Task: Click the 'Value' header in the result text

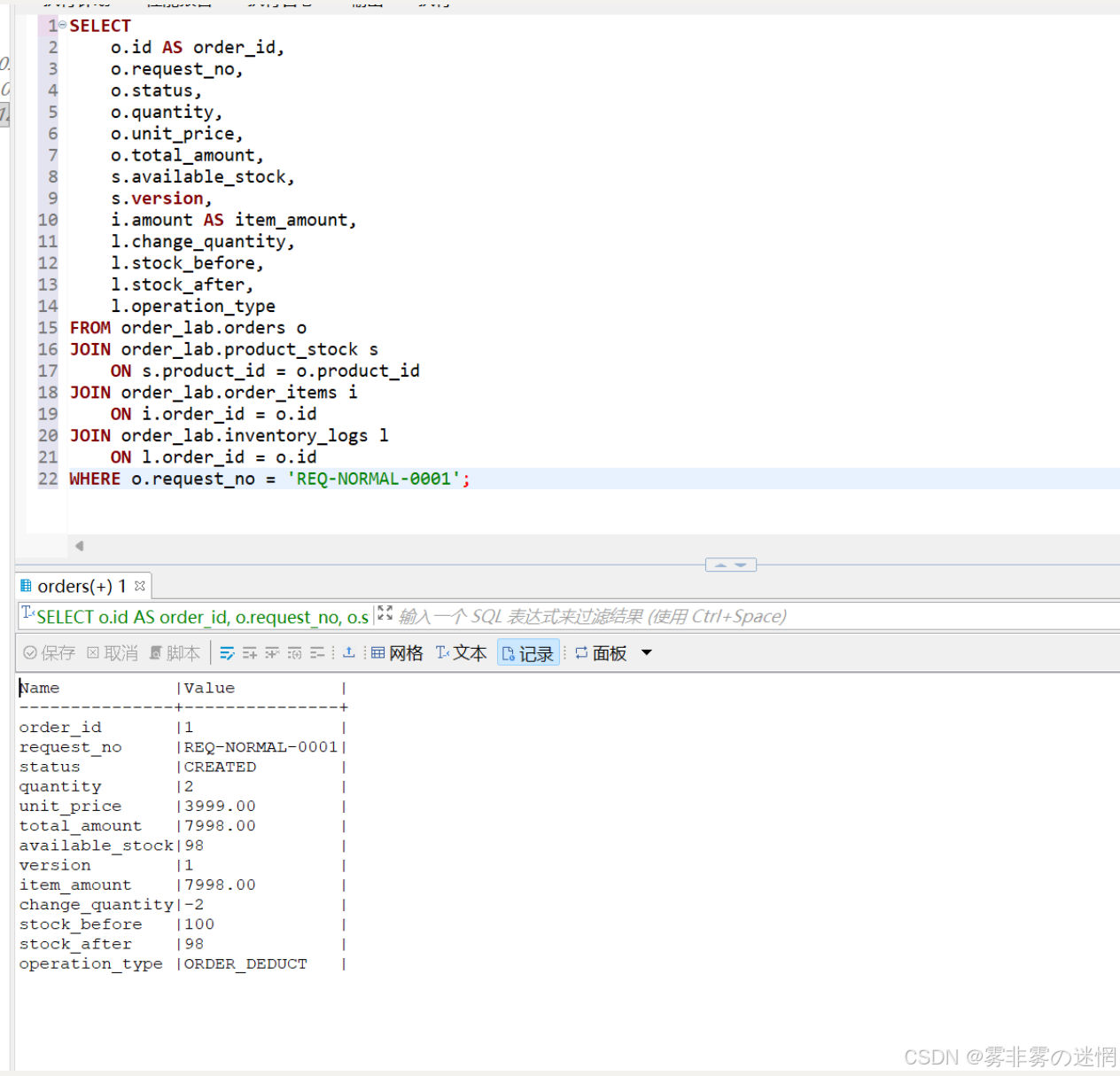Action: click(x=210, y=688)
